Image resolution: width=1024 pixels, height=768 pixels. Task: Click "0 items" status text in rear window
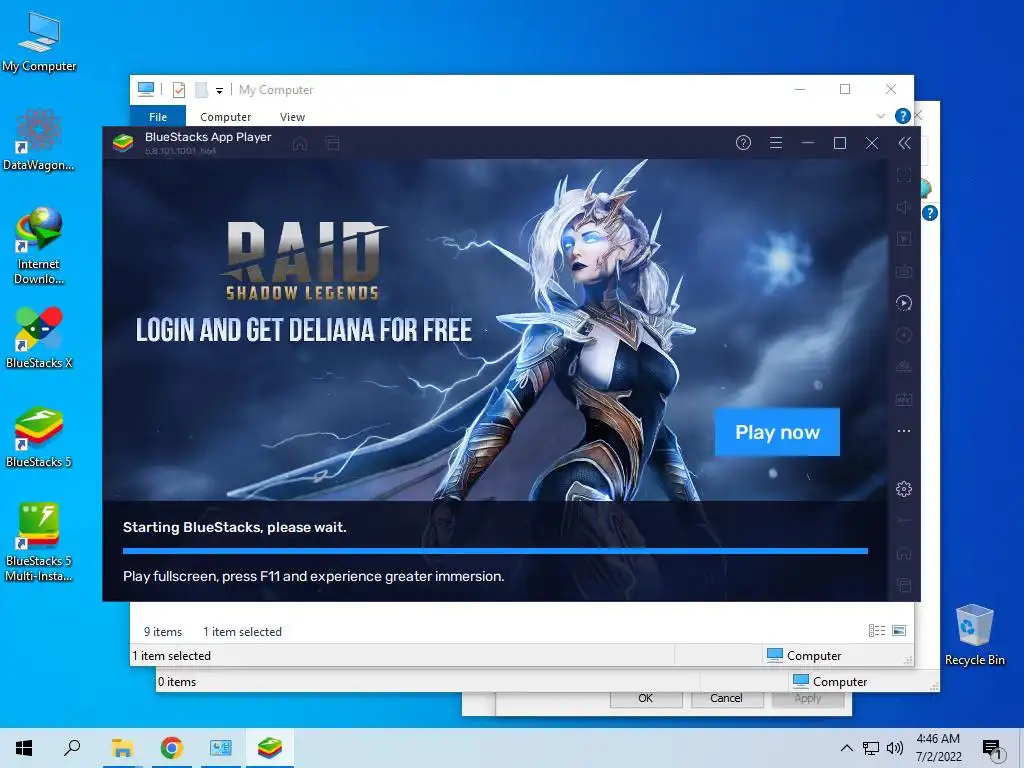click(176, 682)
